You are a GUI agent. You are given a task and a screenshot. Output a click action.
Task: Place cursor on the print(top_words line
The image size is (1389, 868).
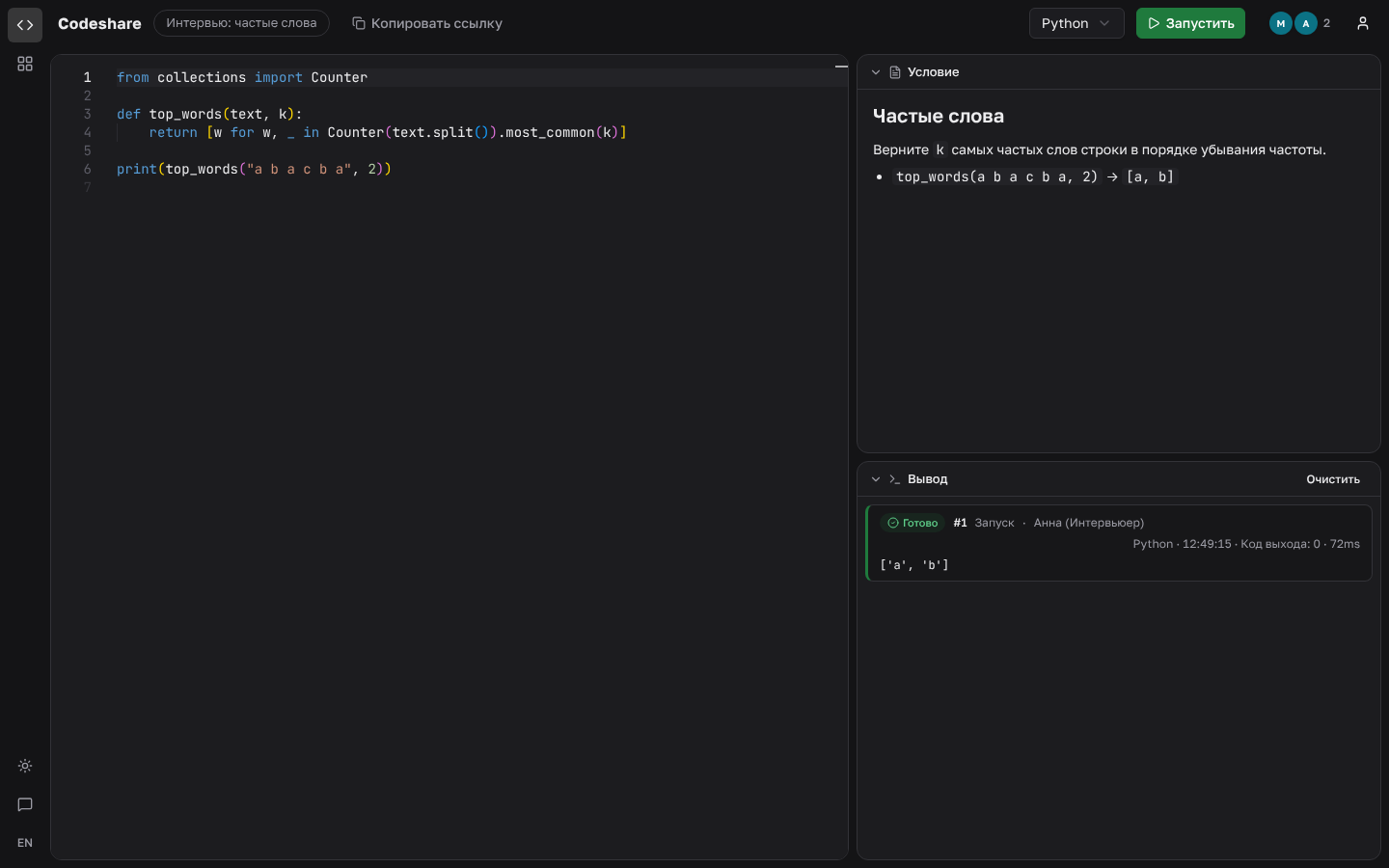pyautogui.click(x=254, y=169)
